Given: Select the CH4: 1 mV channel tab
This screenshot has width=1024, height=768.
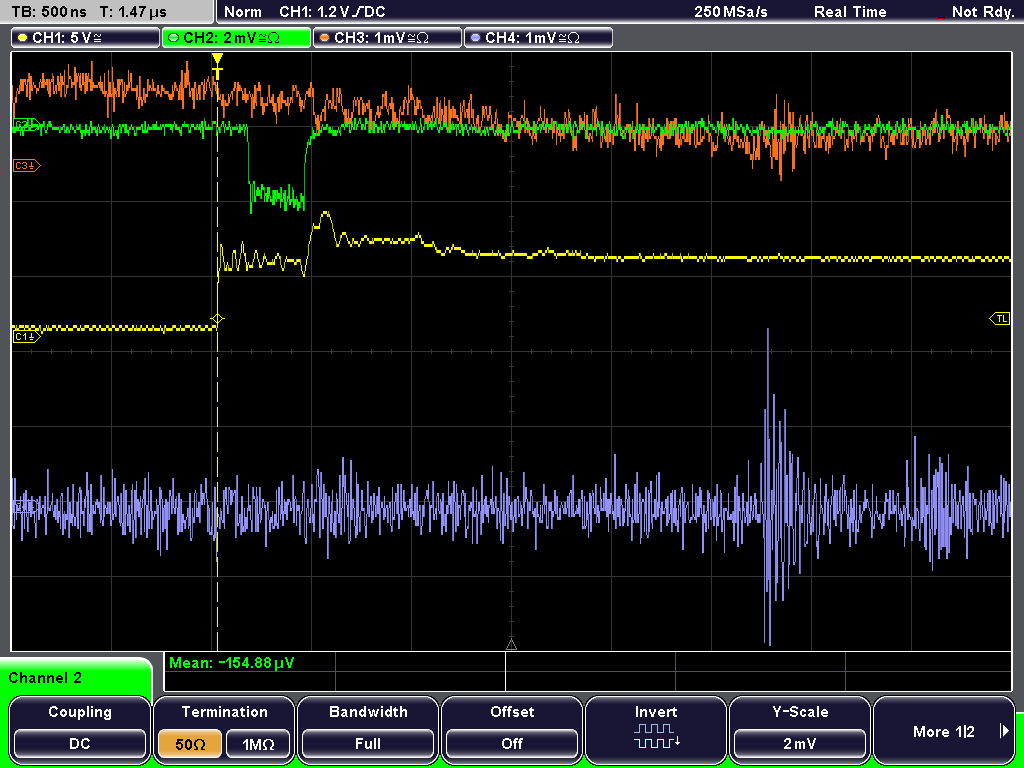Looking at the screenshot, I should click(x=538, y=38).
